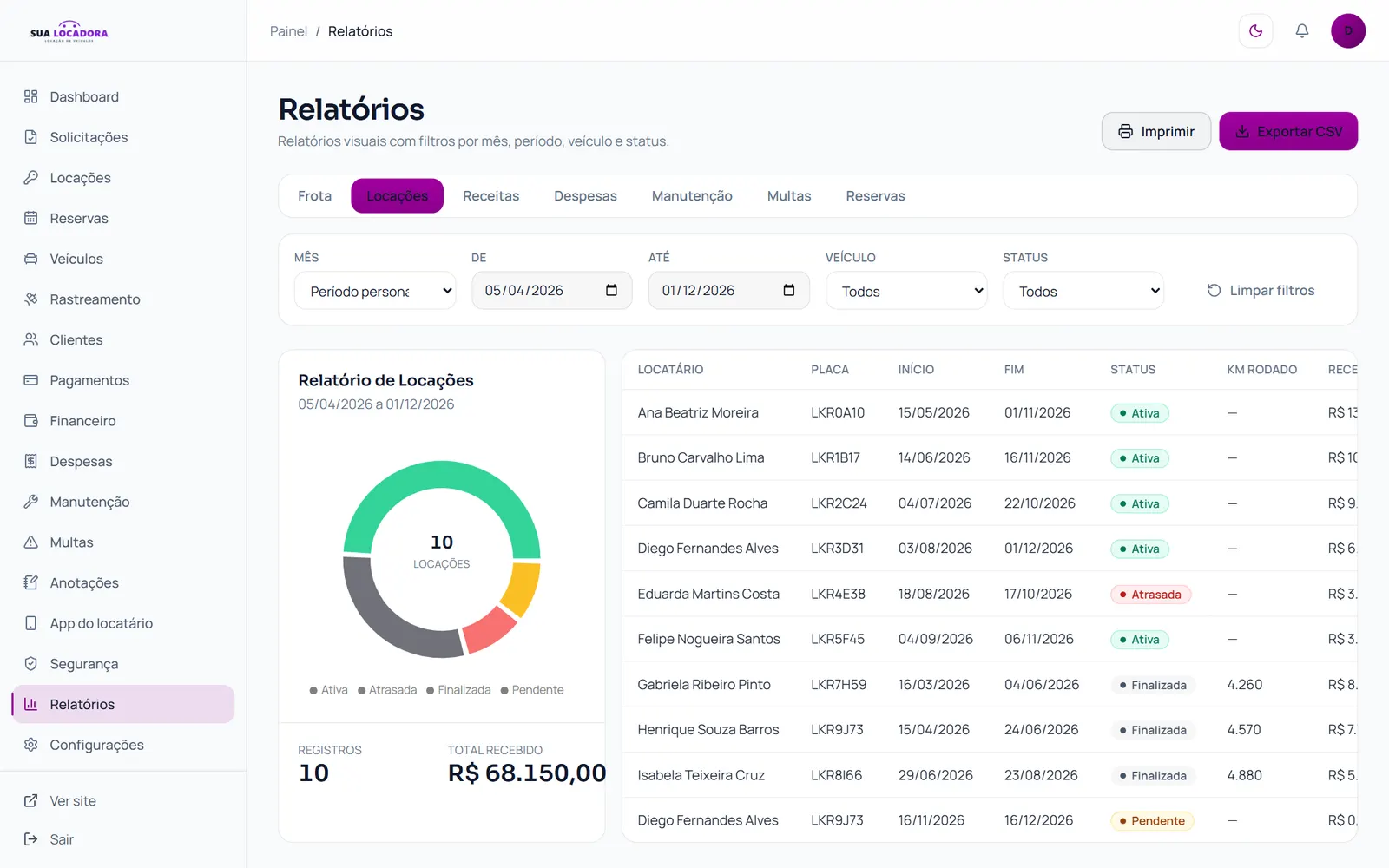
Task: Switch to the Manutenção report tab
Action: tap(692, 196)
